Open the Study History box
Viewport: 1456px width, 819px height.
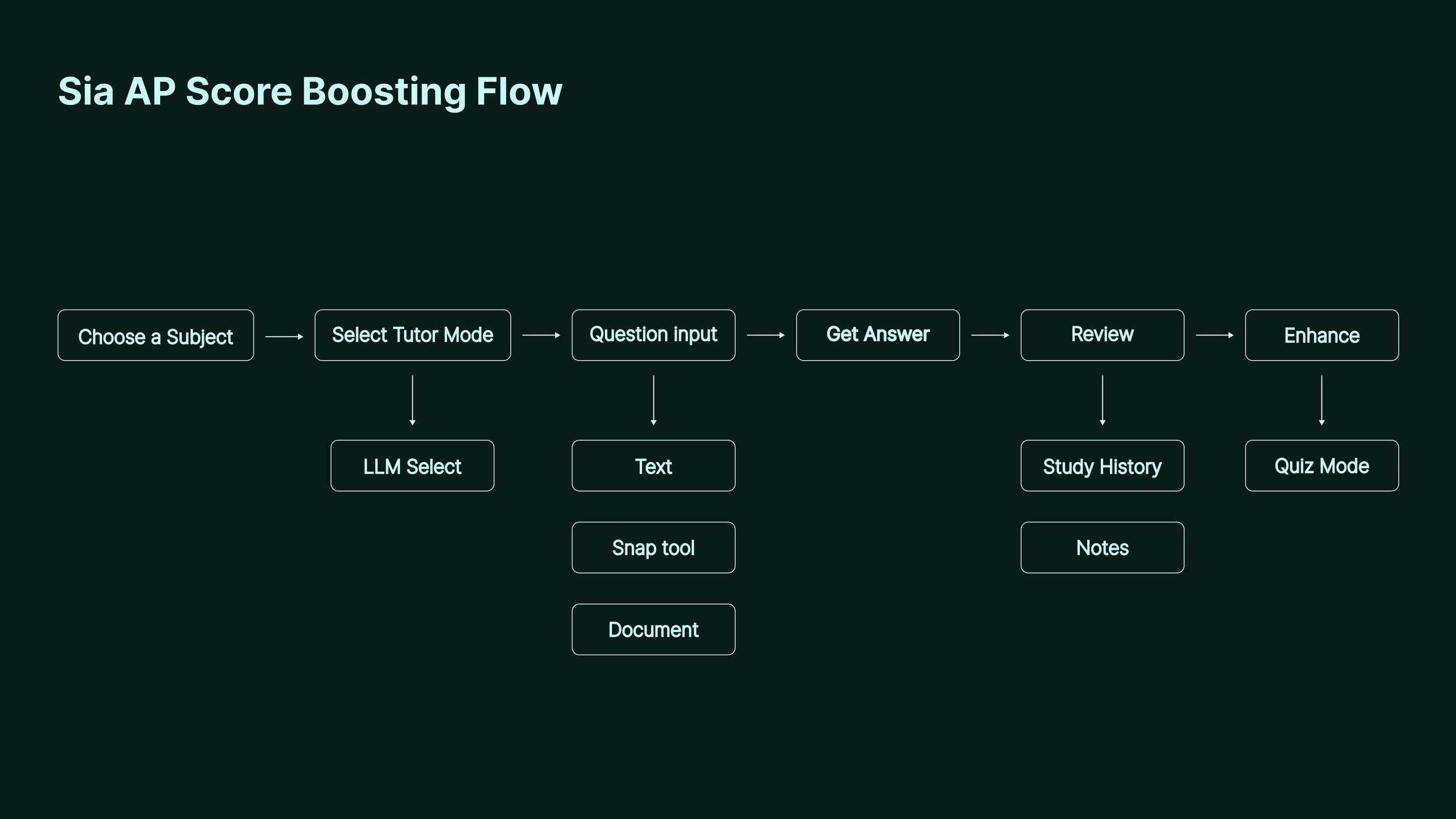[x=1102, y=465]
